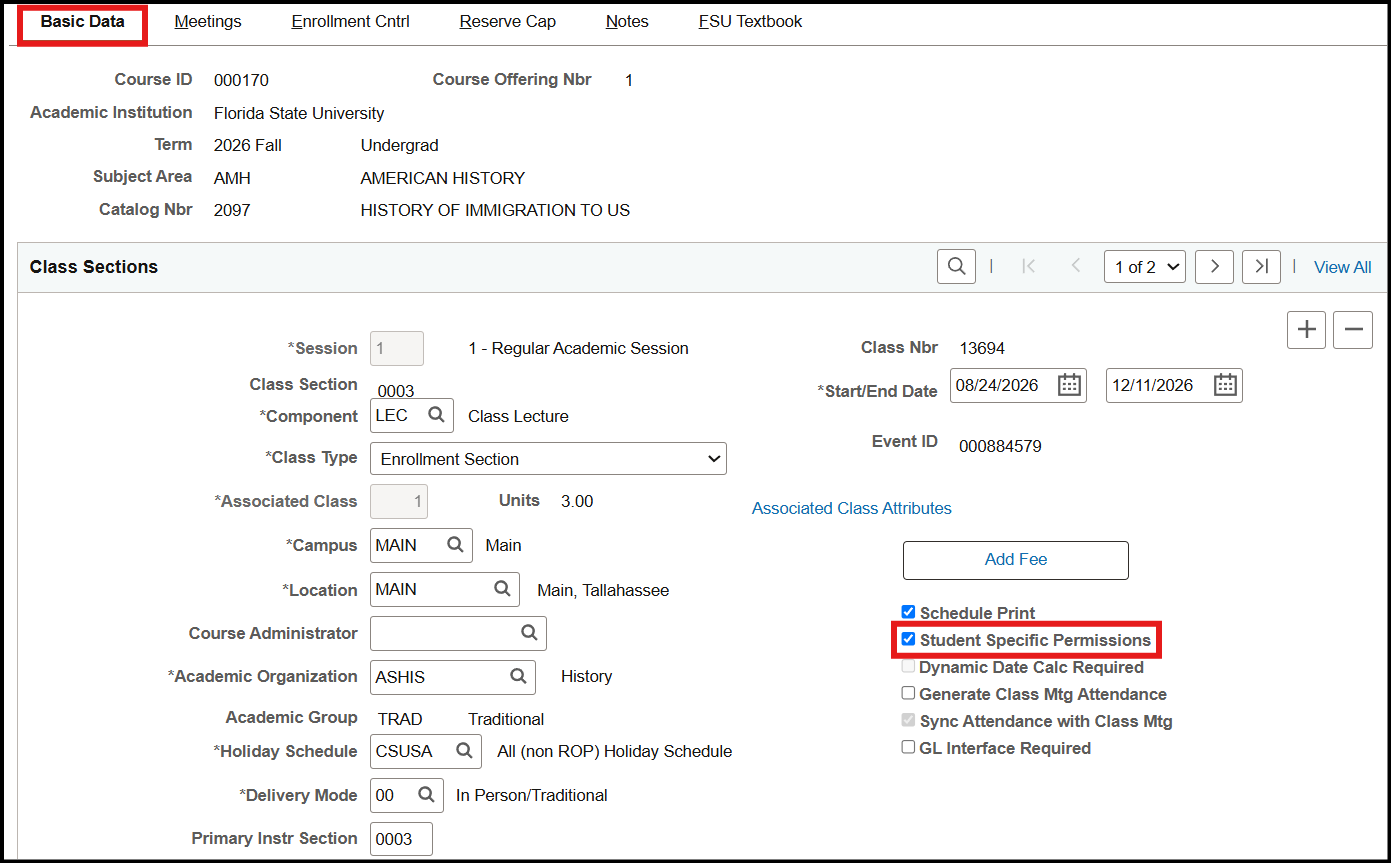Viewport: 1391px width, 863px height.
Task: Click Sync Attendance with Class Mtg checkbox
Action: [908, 720]
